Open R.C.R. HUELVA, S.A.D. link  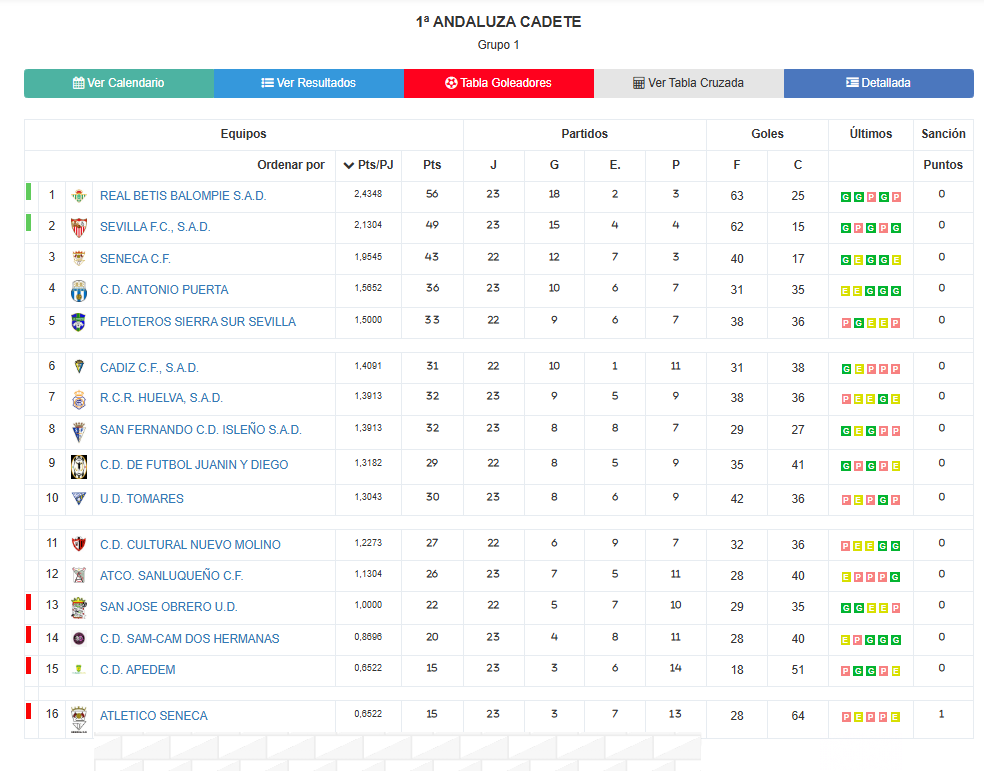tap(161, 398)
